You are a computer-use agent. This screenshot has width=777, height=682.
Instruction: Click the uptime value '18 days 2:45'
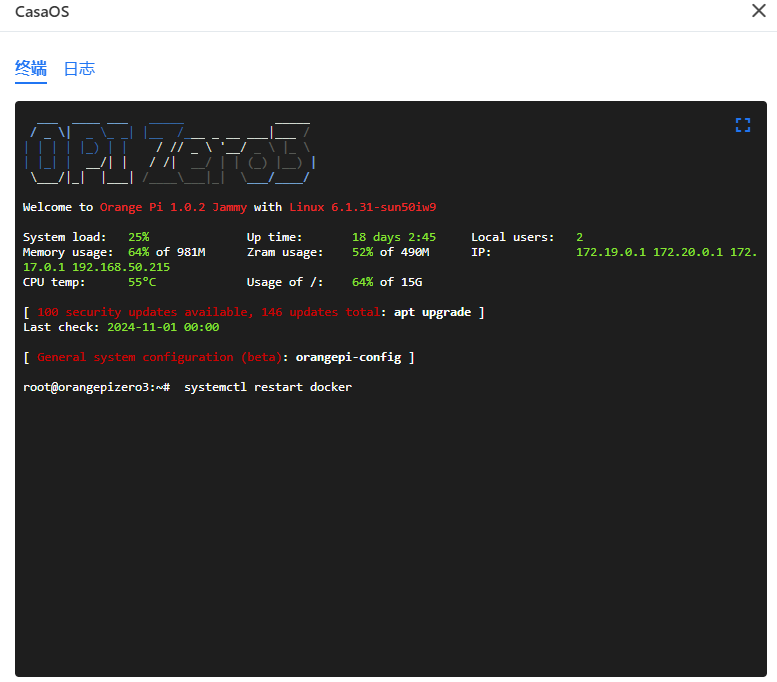394,237
